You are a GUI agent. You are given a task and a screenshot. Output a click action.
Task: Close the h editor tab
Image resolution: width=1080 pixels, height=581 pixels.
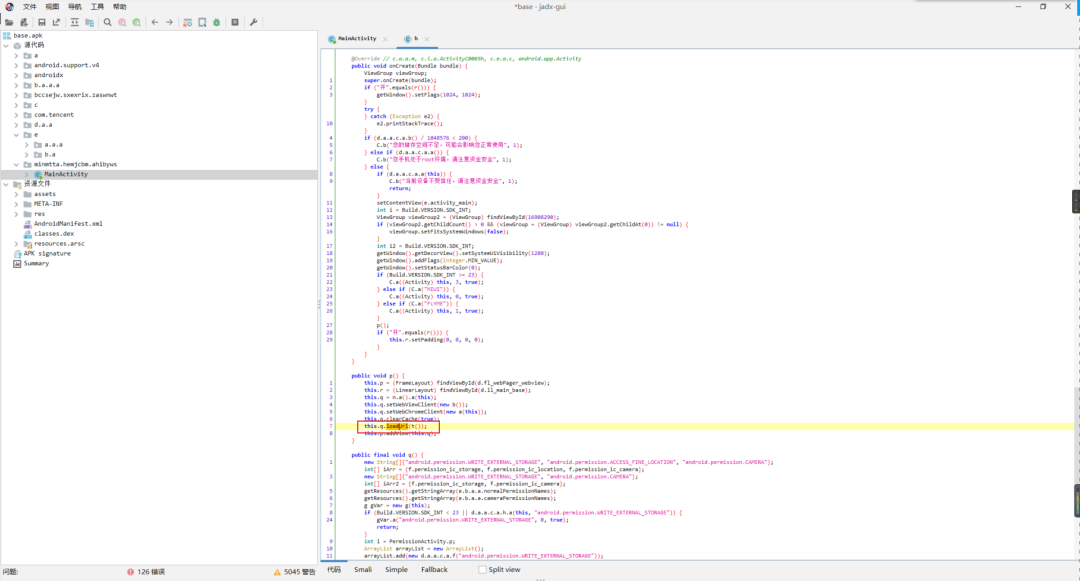point(426,39)
